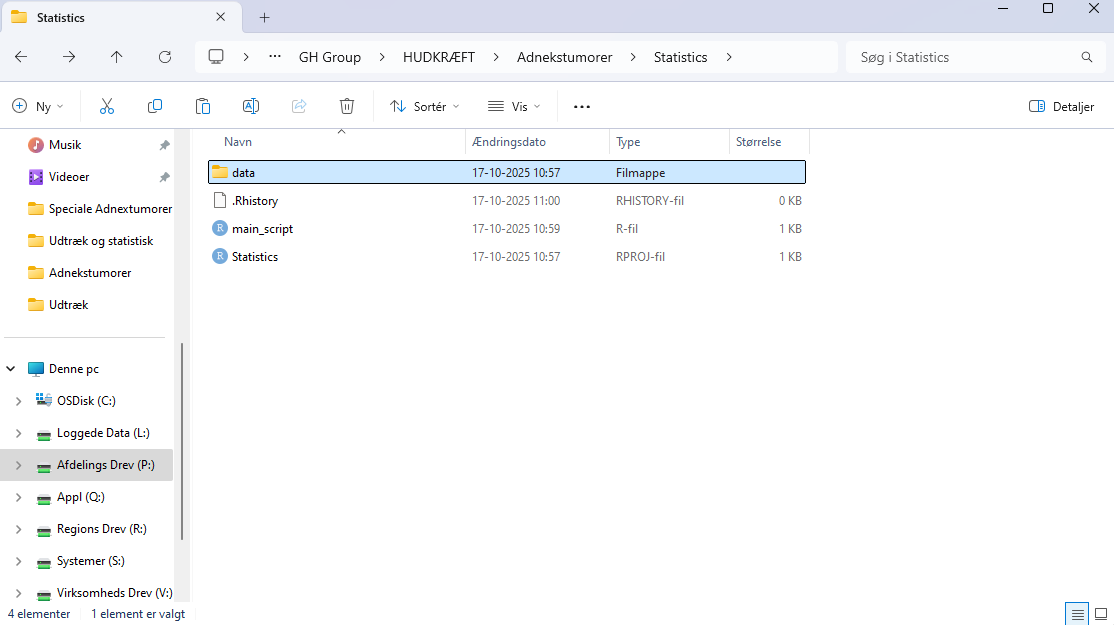Click the Refresh button
Viewport: 1114px width, 625px height.
click(165, 57)
